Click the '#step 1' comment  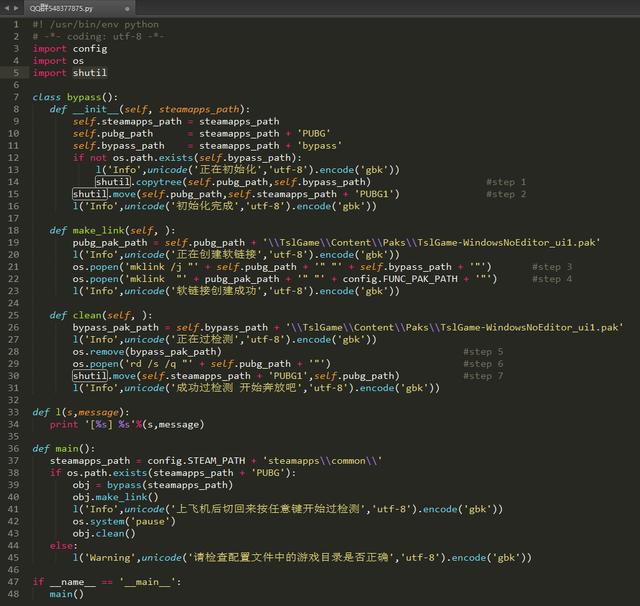coord(506,182)
